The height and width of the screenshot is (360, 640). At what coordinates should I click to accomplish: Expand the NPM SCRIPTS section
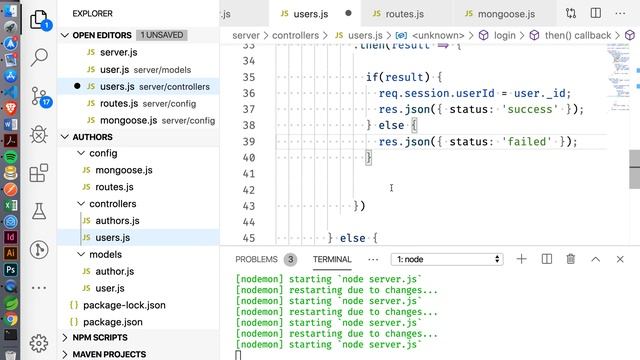tap(64, 338)
